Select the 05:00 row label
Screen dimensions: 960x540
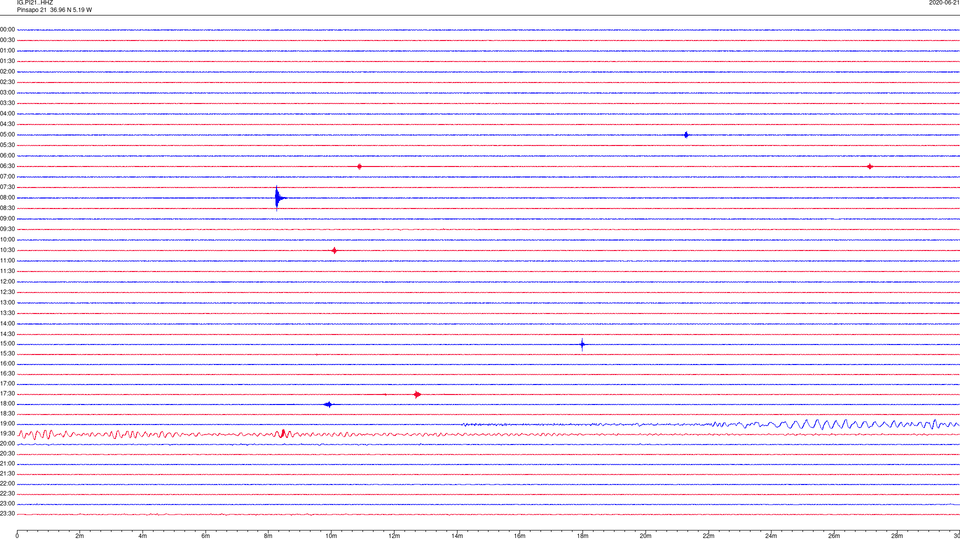coord(7,135)
